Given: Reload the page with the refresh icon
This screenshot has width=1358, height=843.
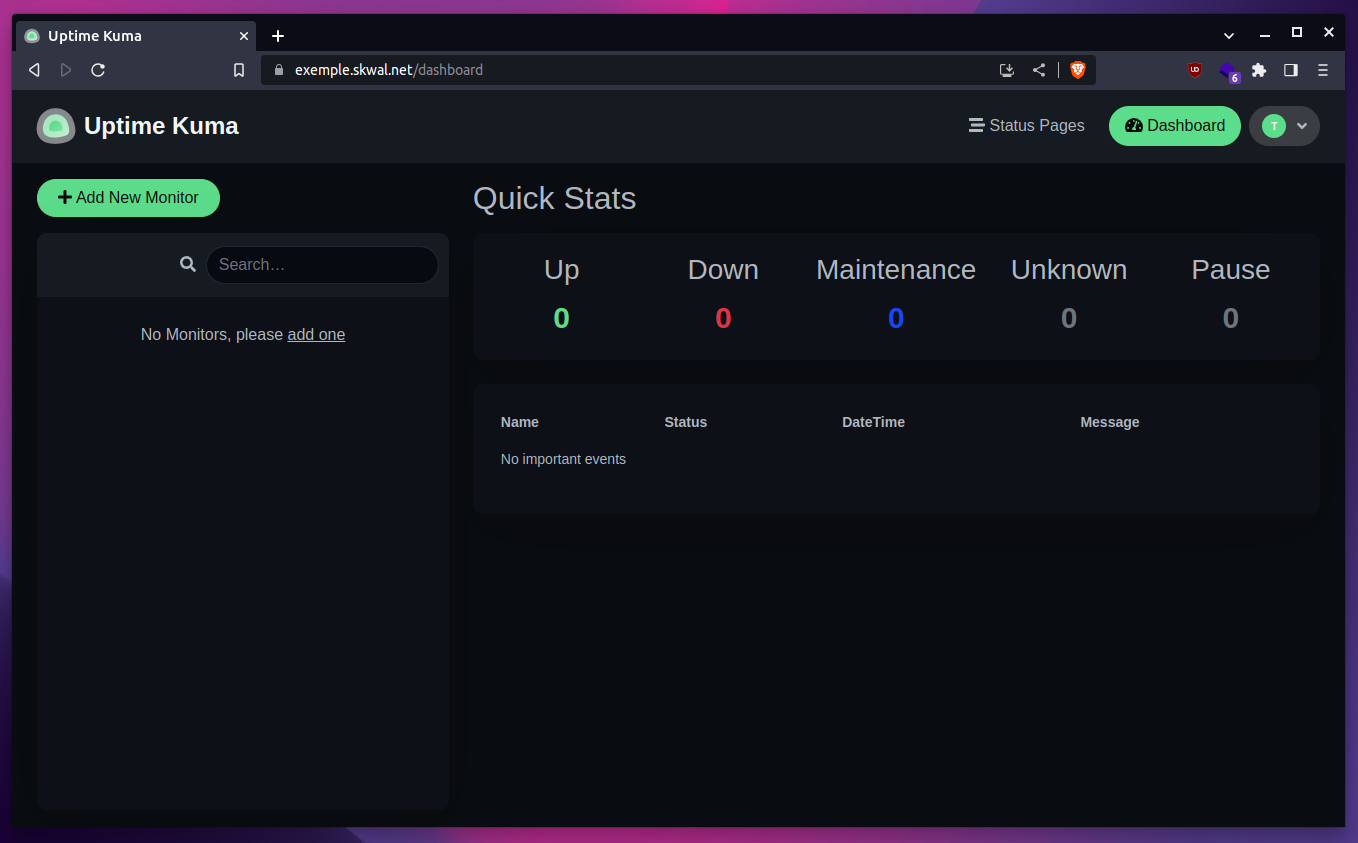Looking at the screenshot, I should (98, 70).
